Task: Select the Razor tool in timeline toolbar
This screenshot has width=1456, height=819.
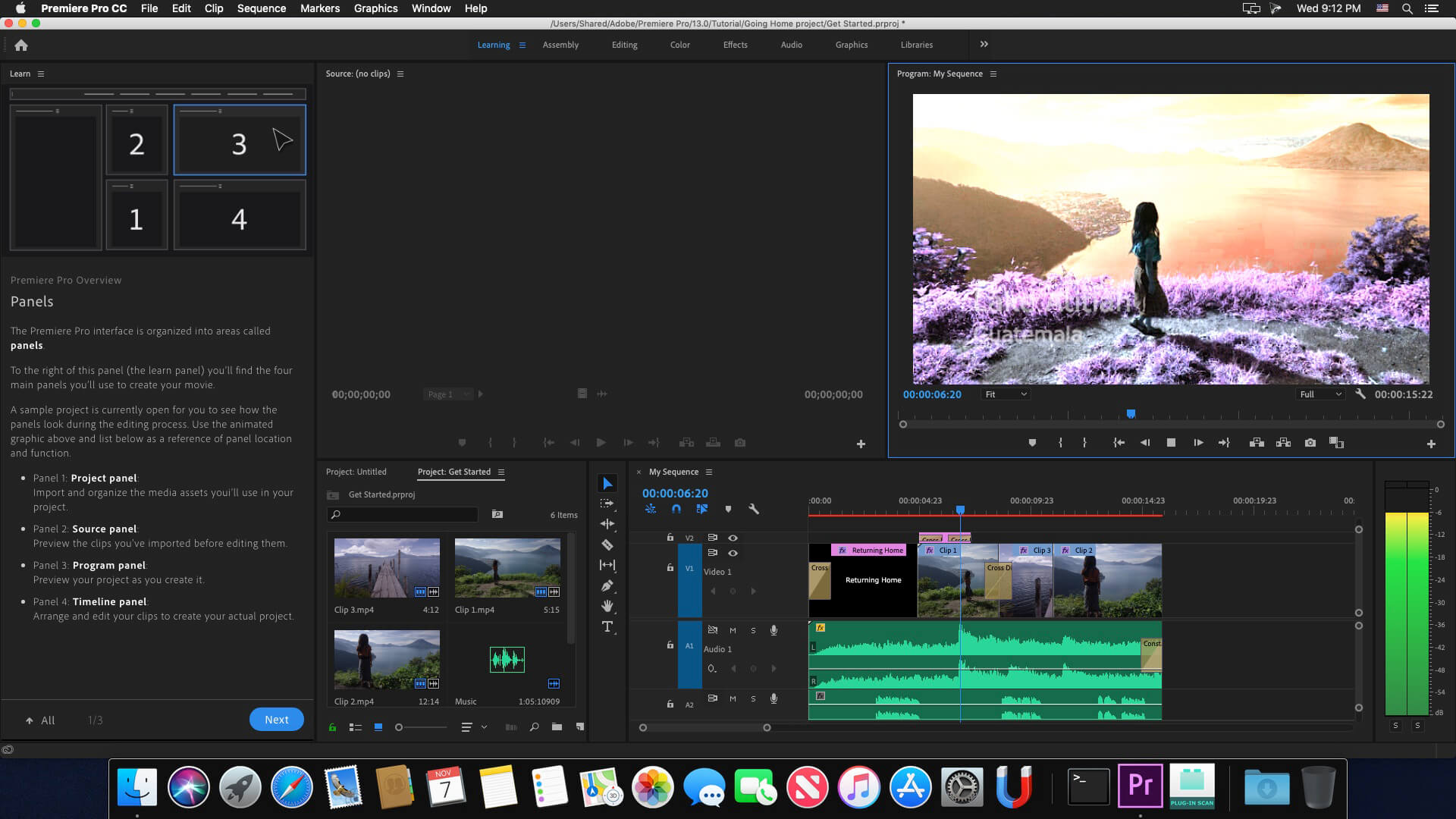Action: point(607,544)
